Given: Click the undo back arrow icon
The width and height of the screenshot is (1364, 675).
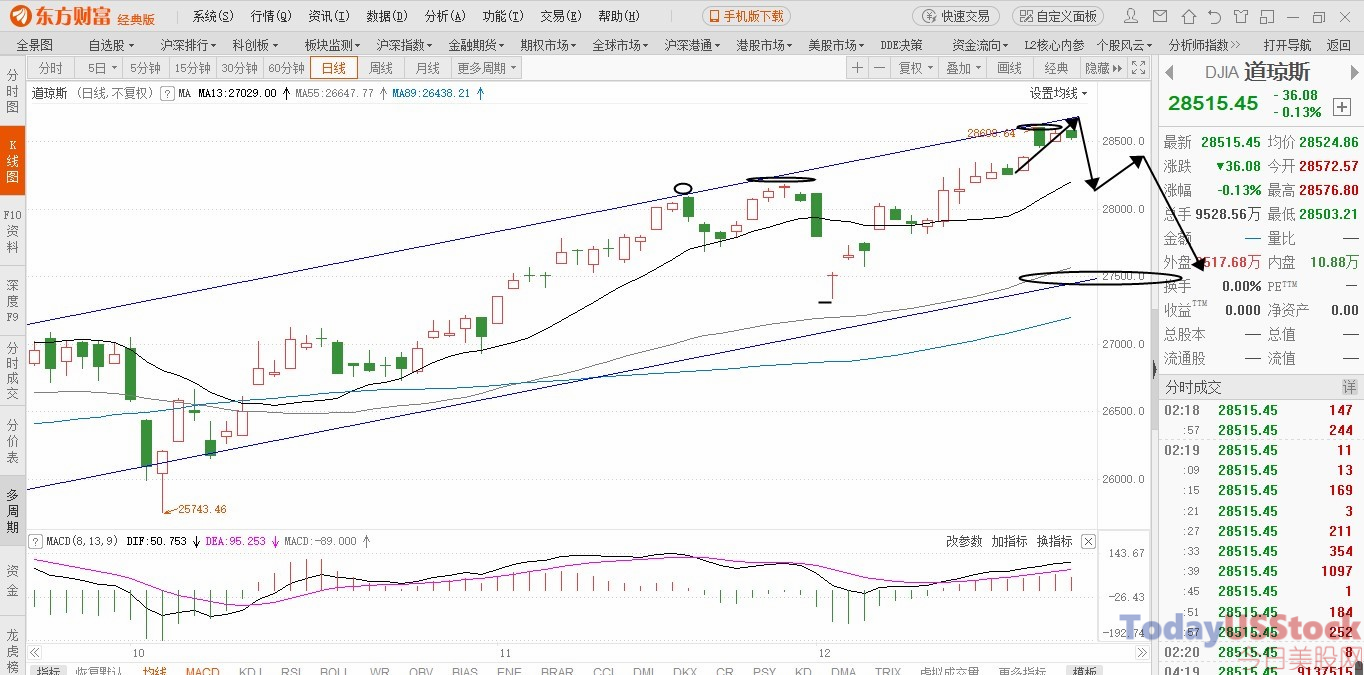Looking at the screenshot, I should coord(1214,17).
